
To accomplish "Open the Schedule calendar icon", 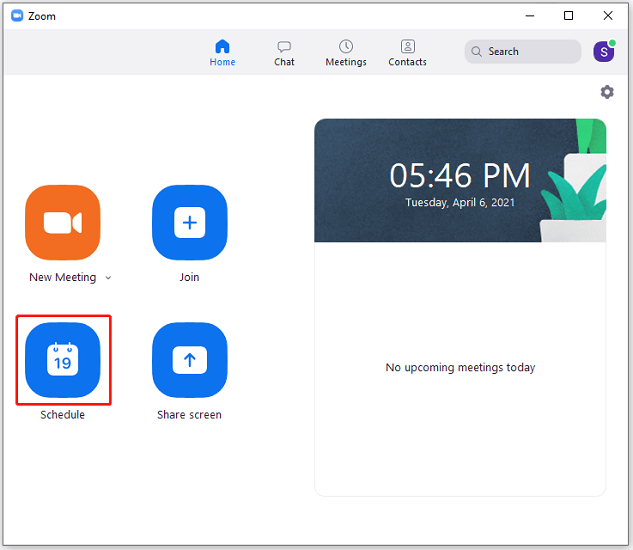I will coord(63,360).
